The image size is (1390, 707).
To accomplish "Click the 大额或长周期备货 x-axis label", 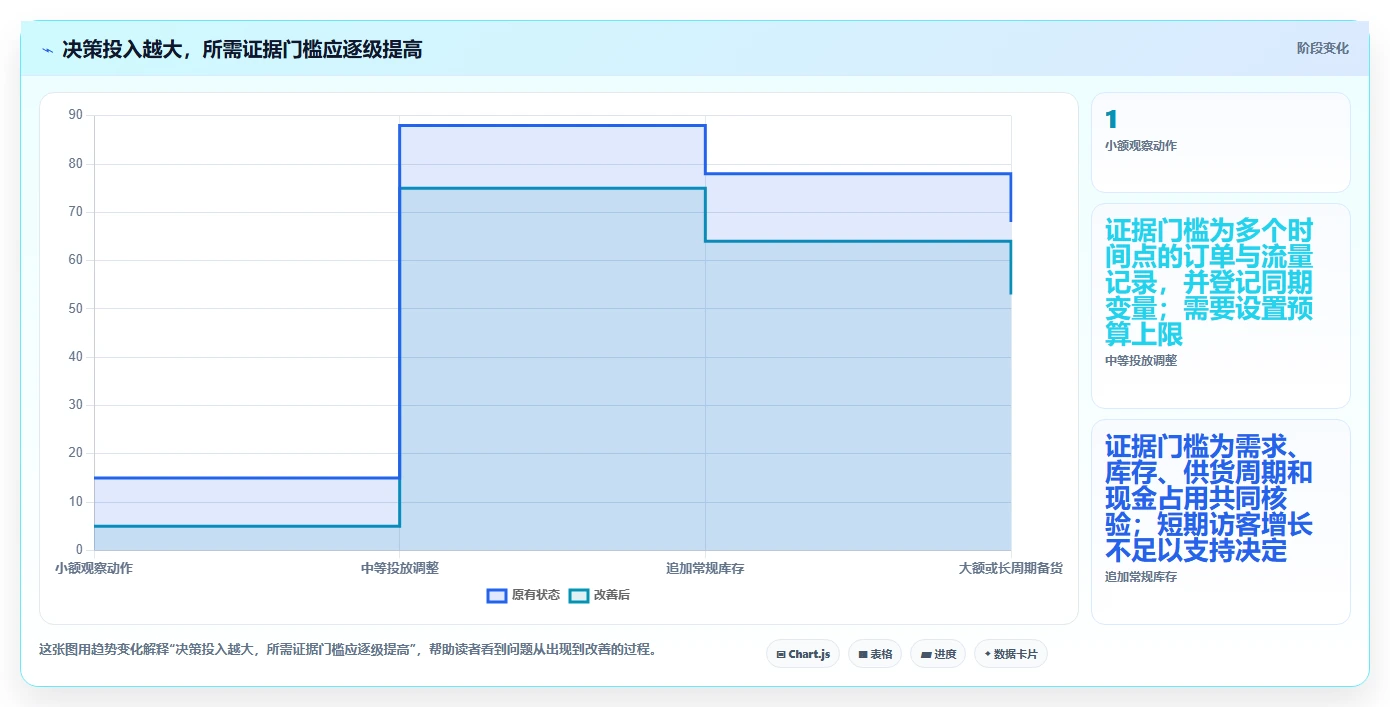I will [1010, 568].
